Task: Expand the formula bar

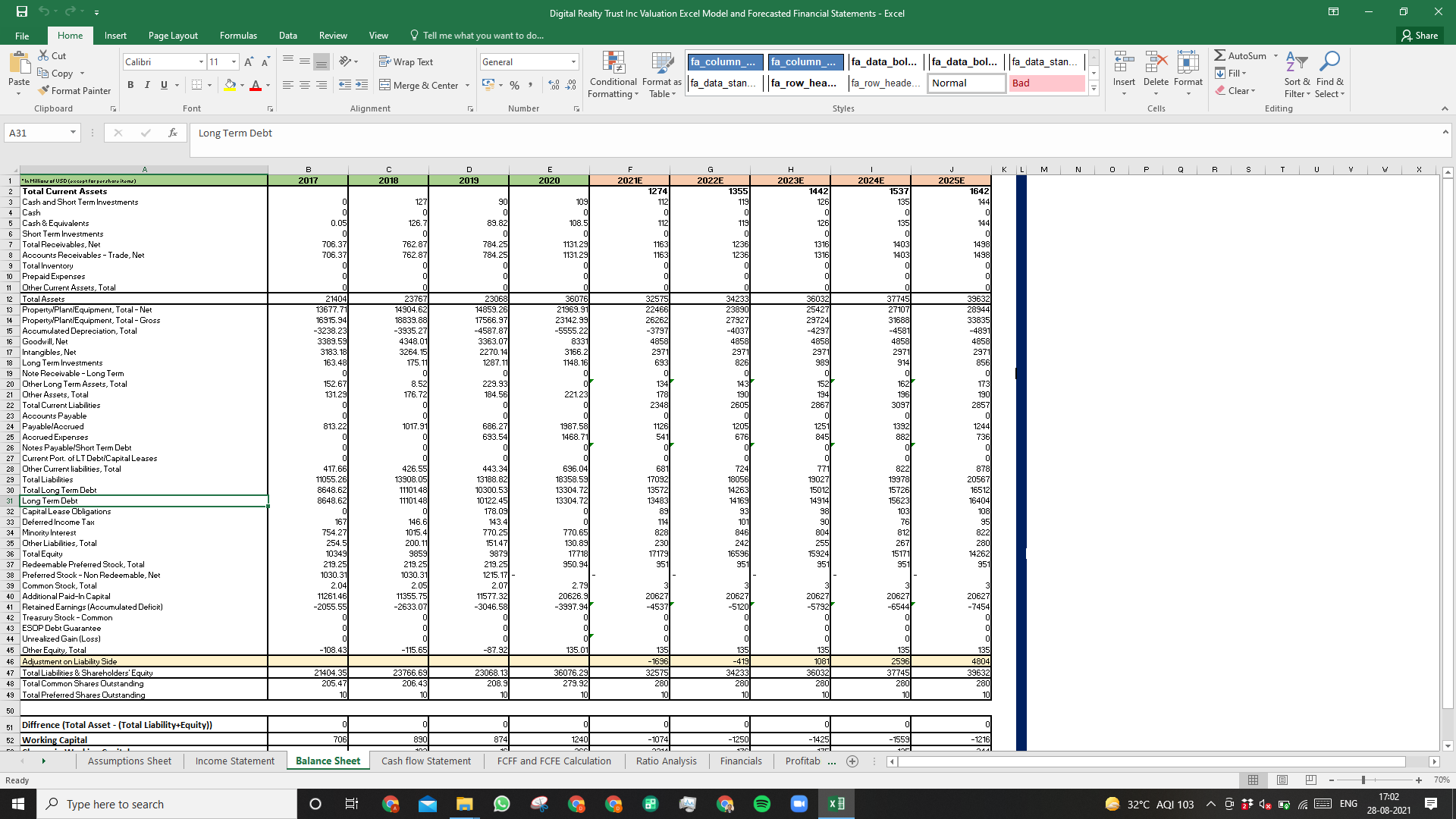Action: (1445, 132)
